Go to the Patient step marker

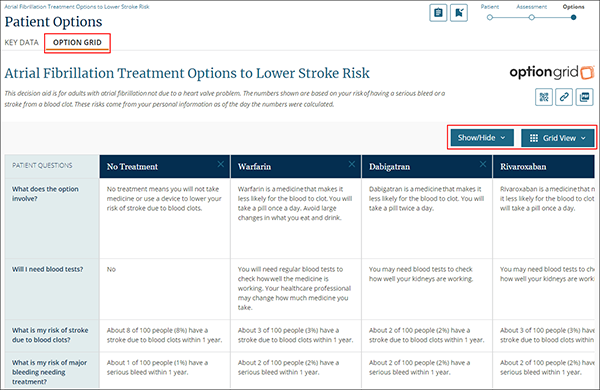coord(490,17)
